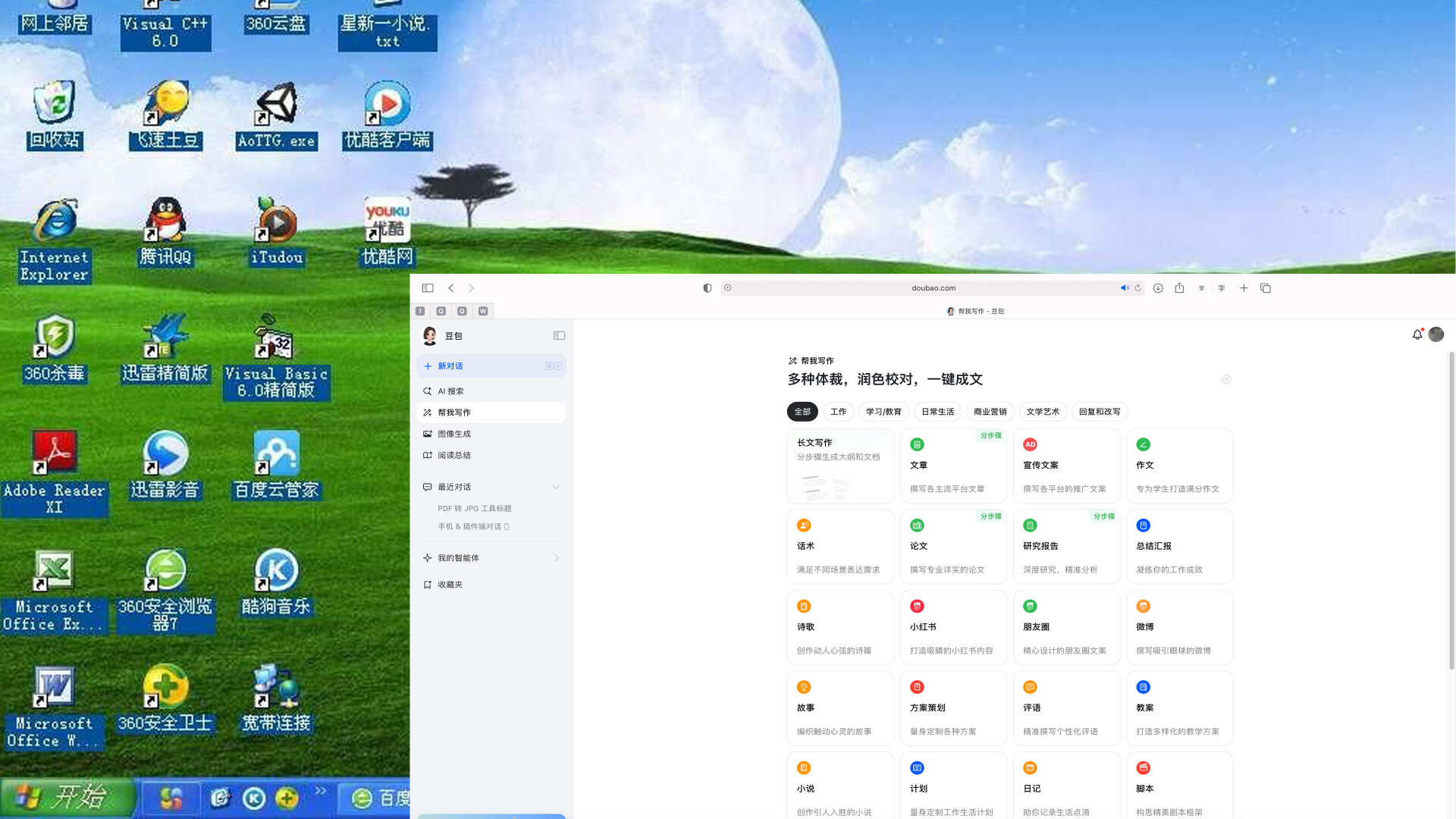The width and height of the screenshot is (1456, 819).
Task: Open Adobe Reader XI desktop shortcut
Action: [54, 474]
